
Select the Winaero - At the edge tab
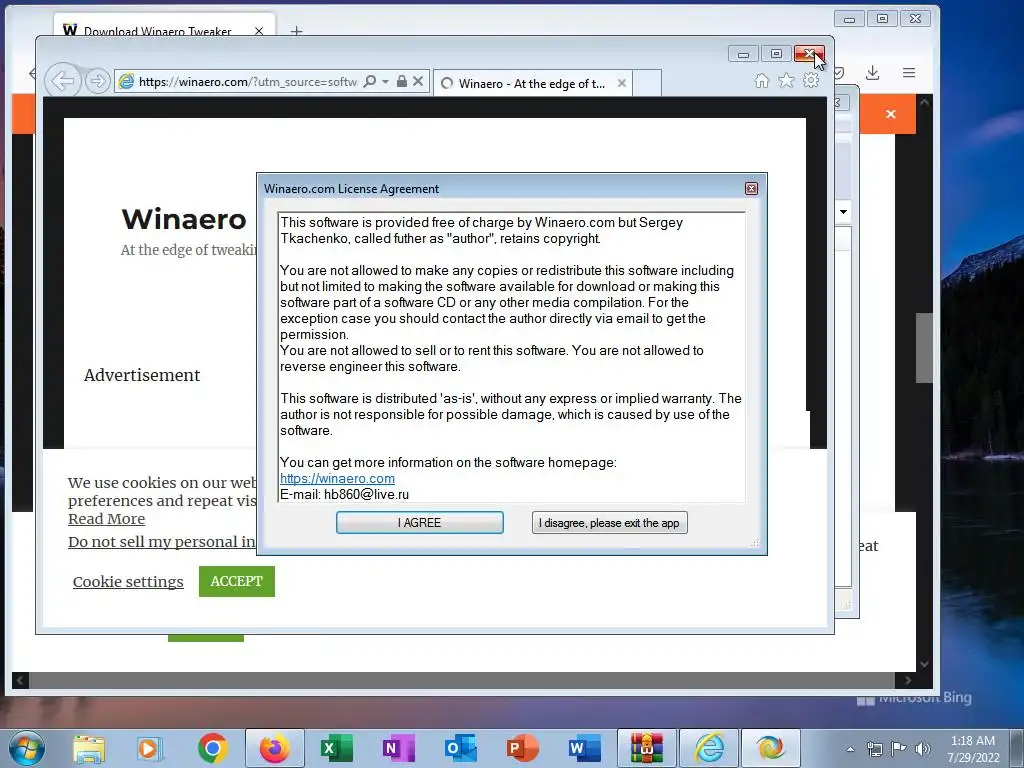532,84
